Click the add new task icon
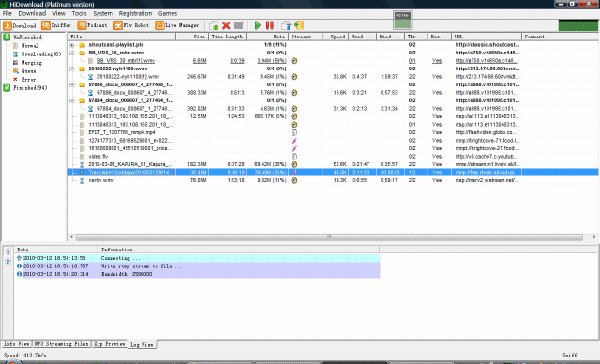The image size is (600, 364). tap(214, 26)
